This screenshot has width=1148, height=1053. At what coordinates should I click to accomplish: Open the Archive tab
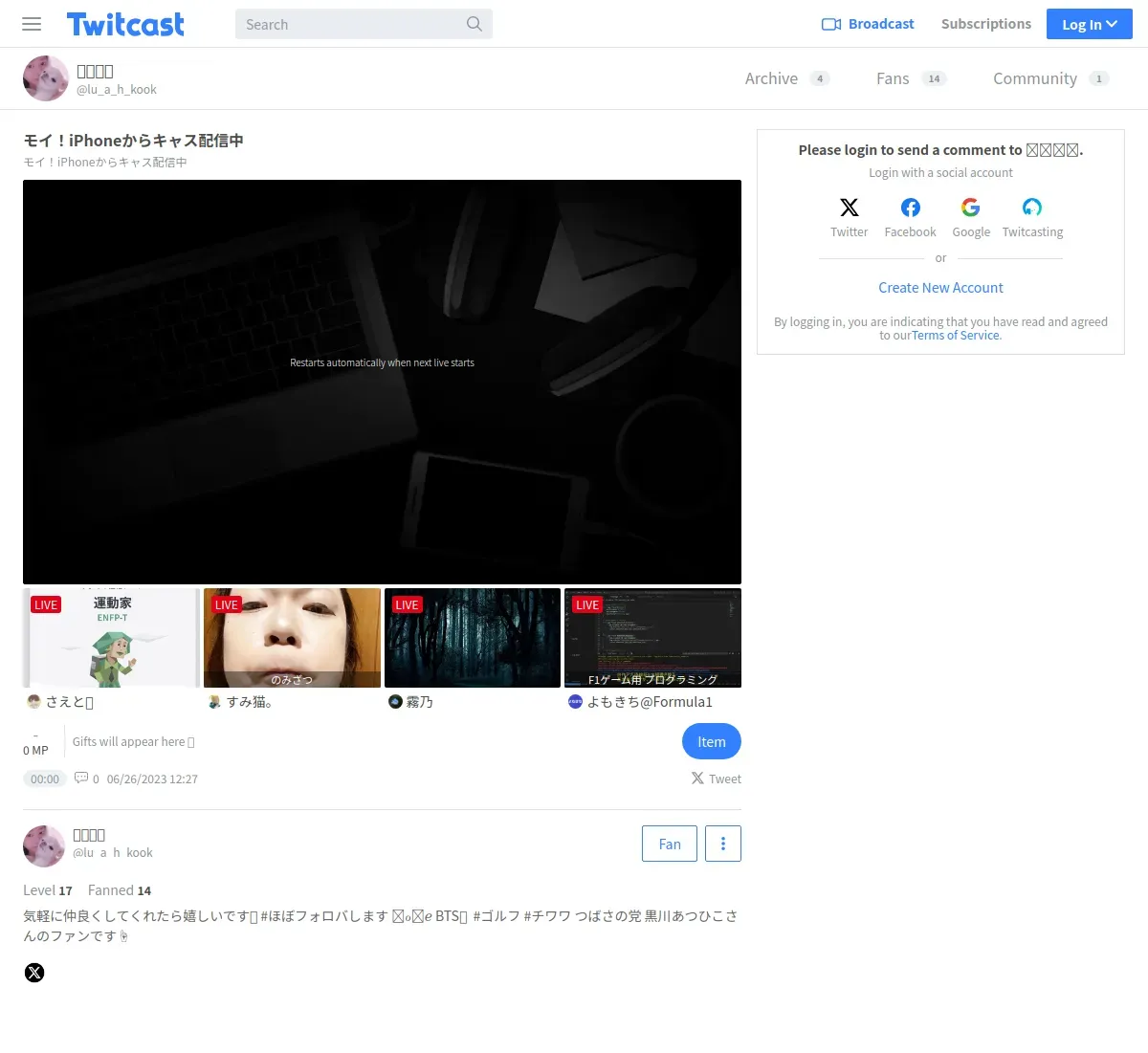point(786,78)
